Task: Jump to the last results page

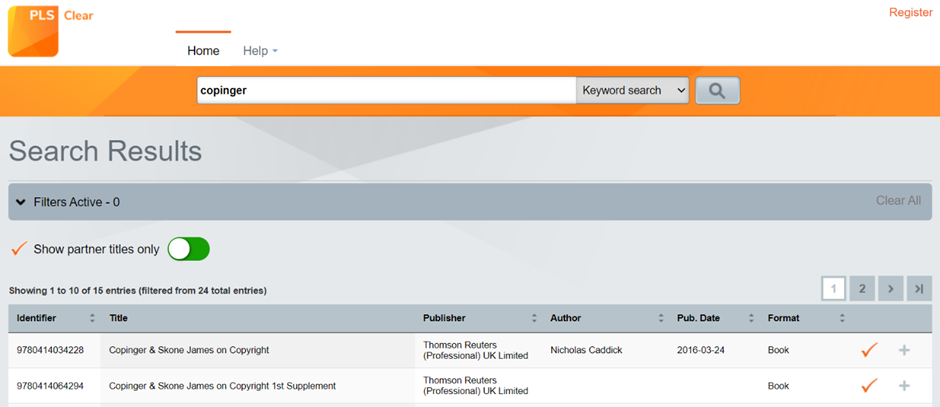Action: pos(919,288)
